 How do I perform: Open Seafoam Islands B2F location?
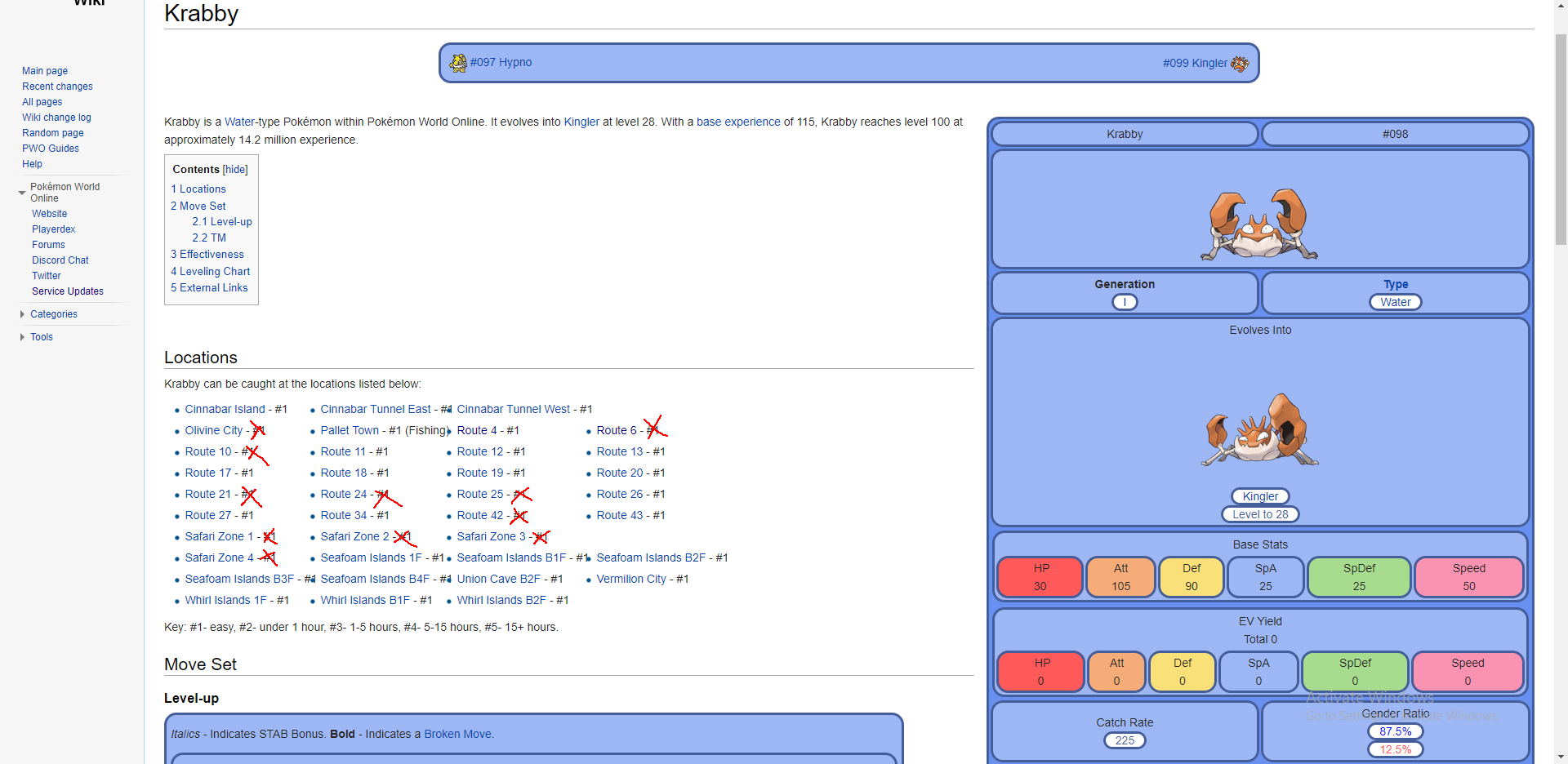[651, 557]
